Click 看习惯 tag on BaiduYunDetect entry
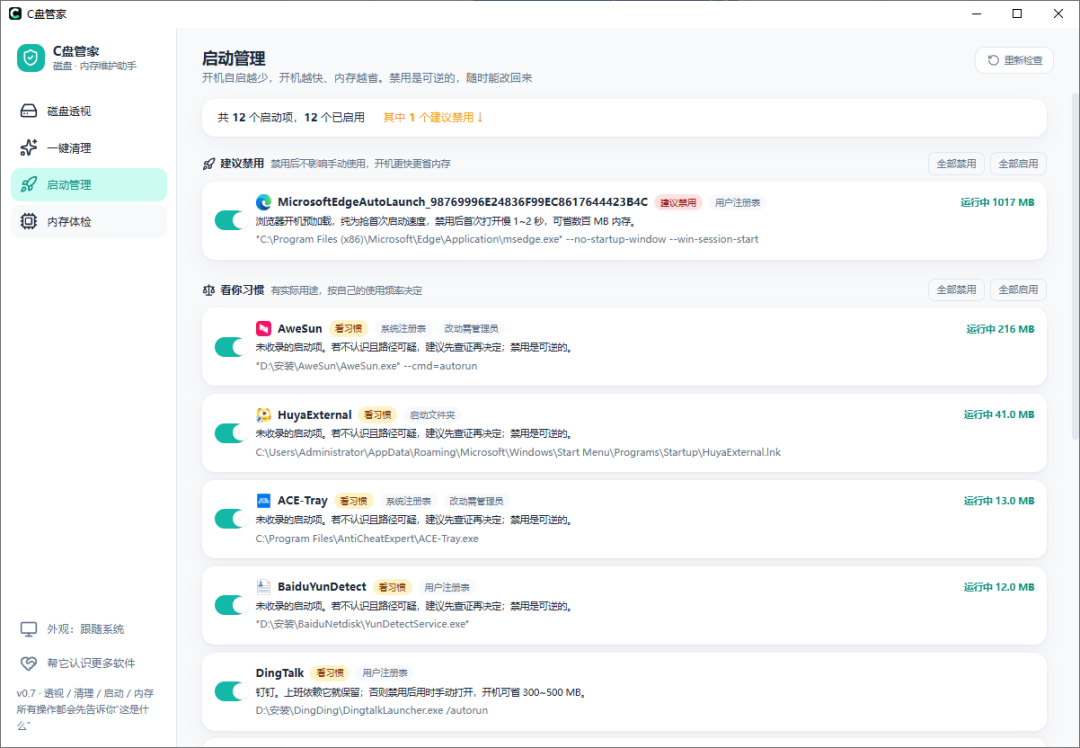This screenshot has width=1080, height=748. click(x=393, y=587)
